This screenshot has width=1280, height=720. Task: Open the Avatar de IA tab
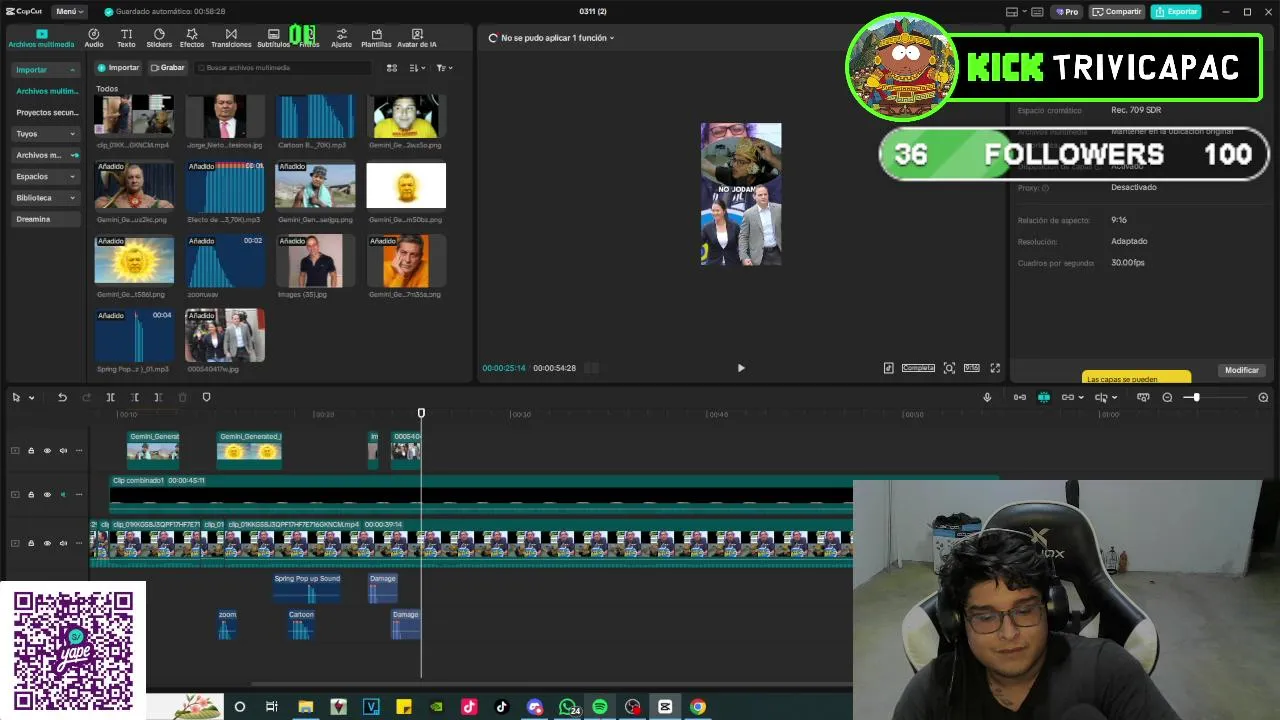pyautogui.click(x=417, y=38)
